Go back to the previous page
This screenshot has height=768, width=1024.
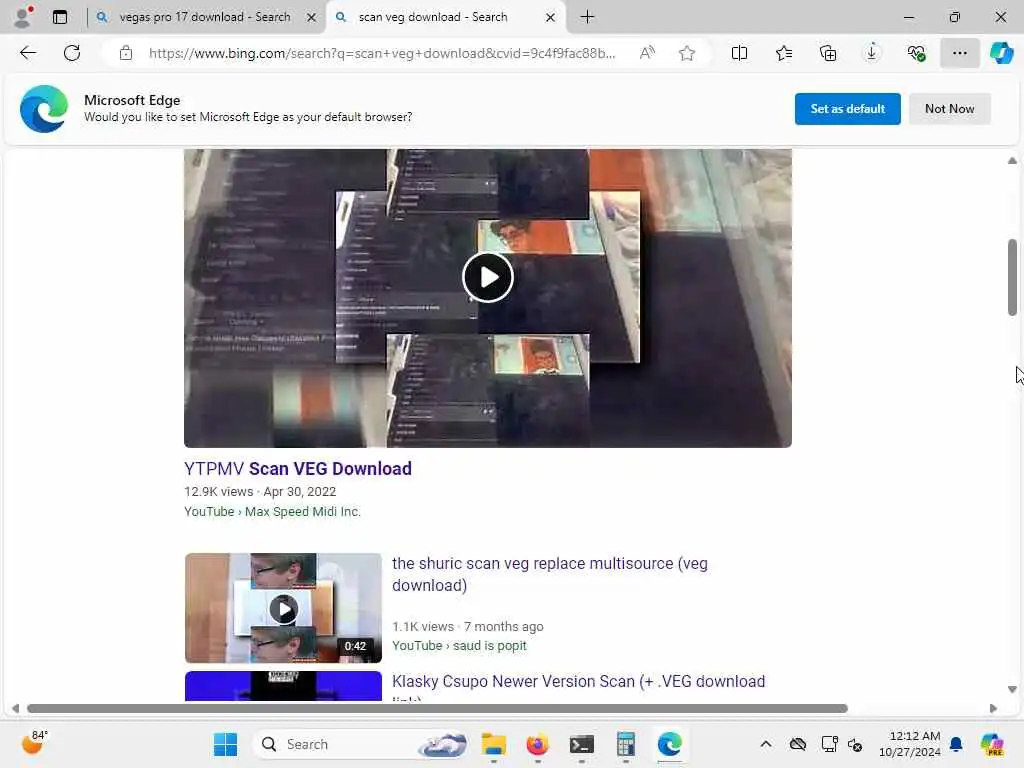(x=28, y=53)
